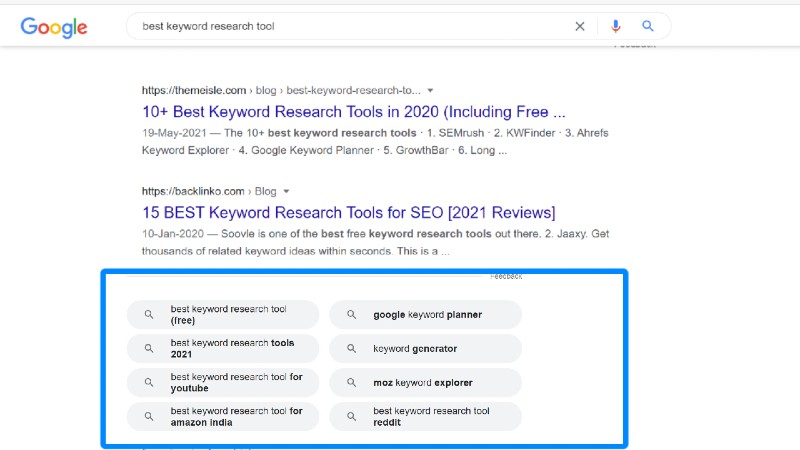Click the Google logo

click(x=54, y=27)
